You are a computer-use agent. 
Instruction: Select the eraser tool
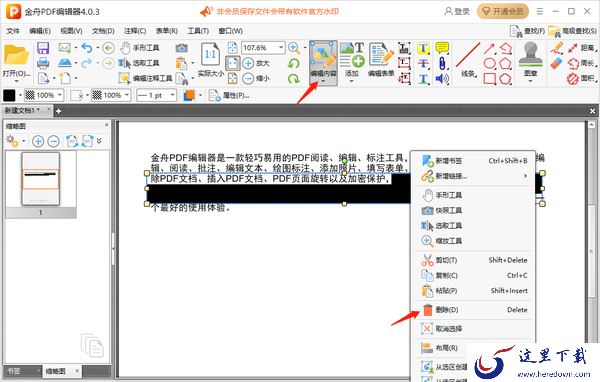(x=557, y=63)
